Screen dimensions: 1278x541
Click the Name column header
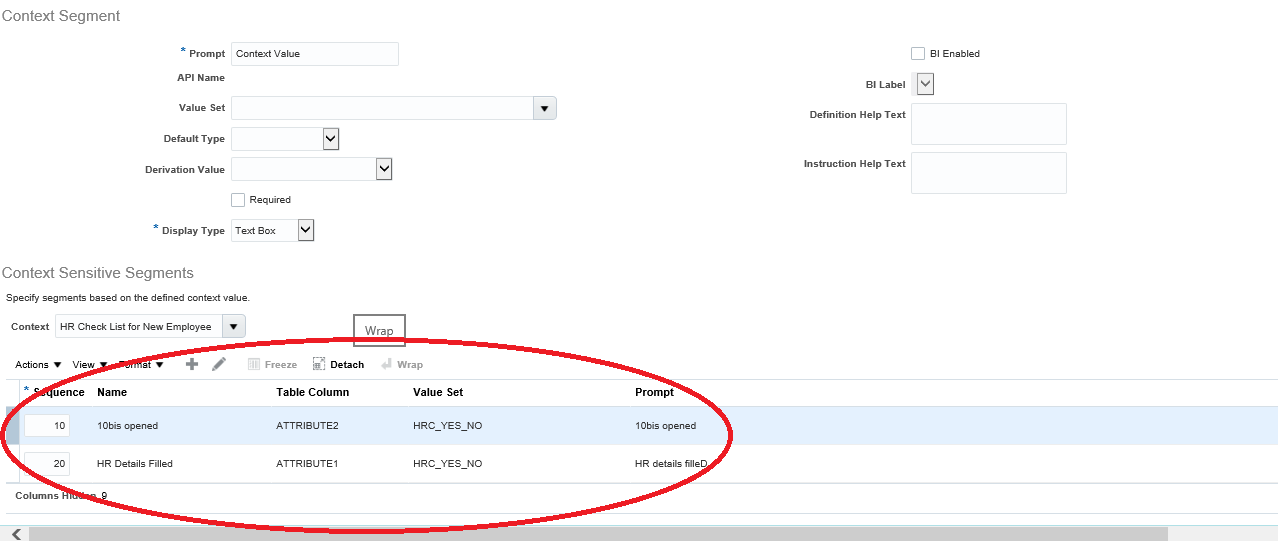click(x=112, y=393)
